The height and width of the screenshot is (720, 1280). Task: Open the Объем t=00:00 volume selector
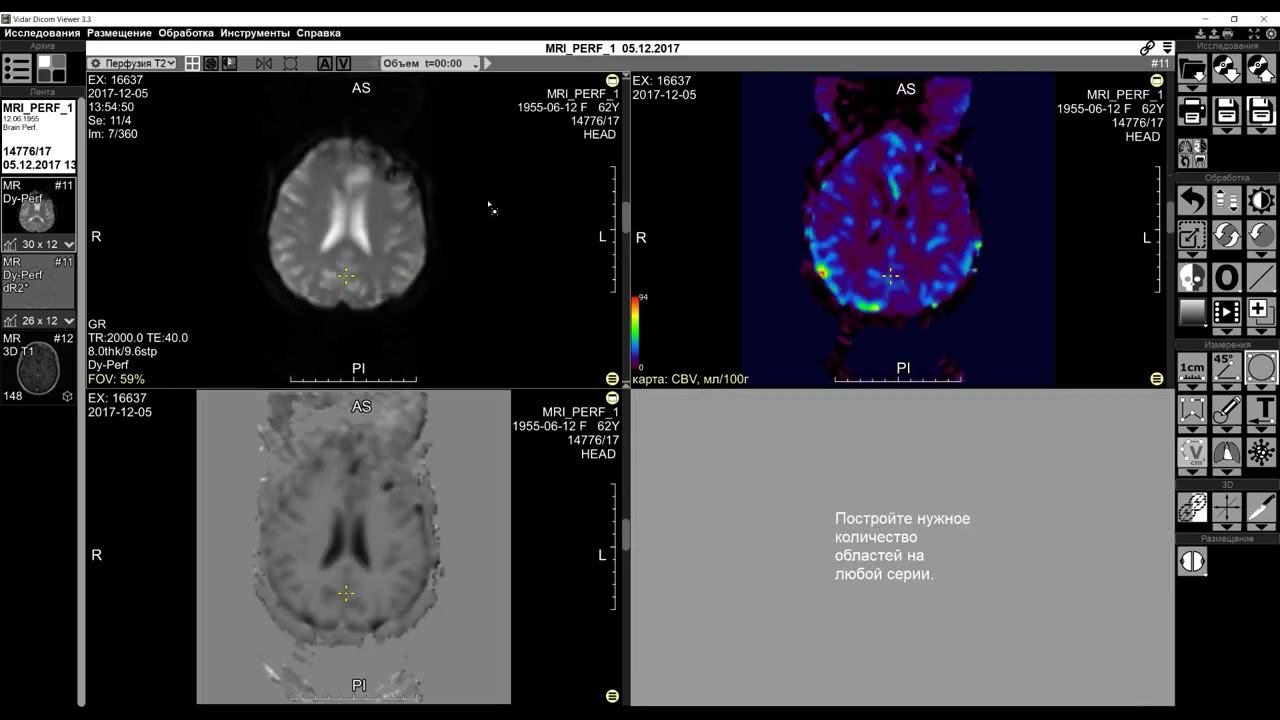pyautogui.click(x=431, y=63)
